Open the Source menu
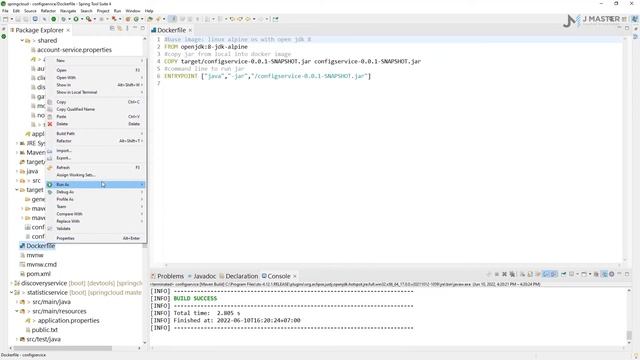 (x=30, y=11)
